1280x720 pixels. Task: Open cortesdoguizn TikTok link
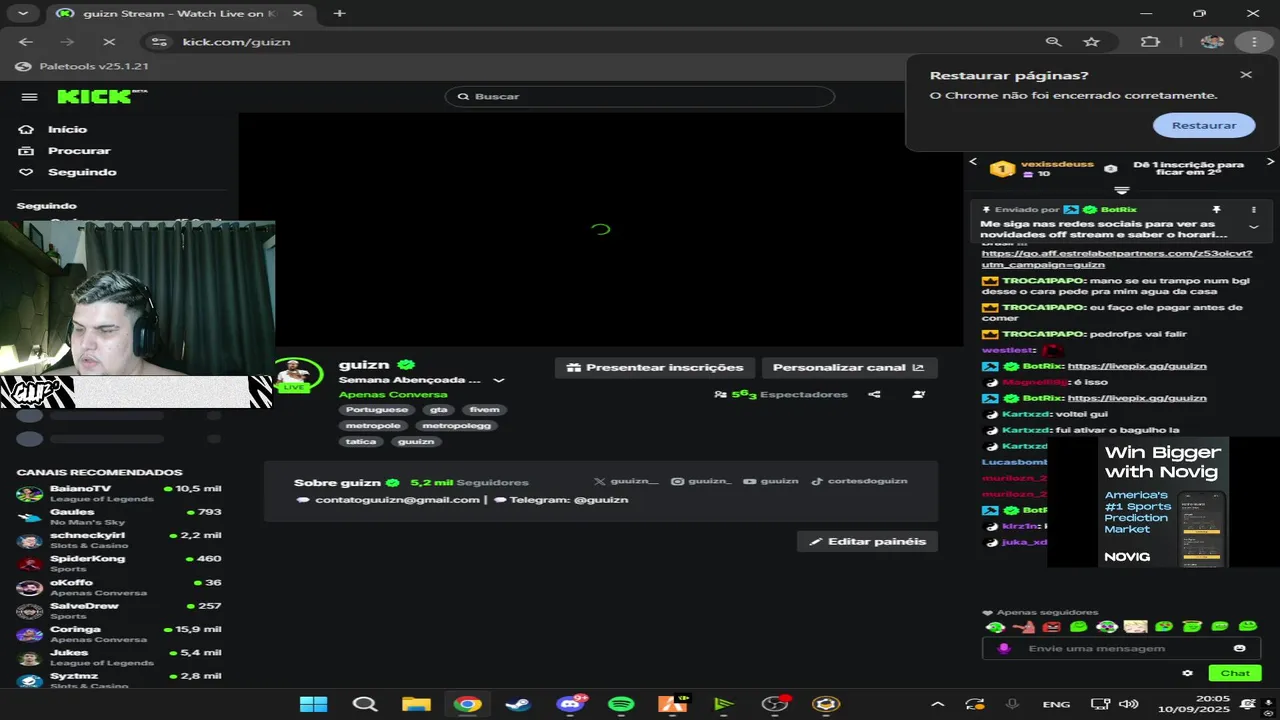tap(859, 481)
